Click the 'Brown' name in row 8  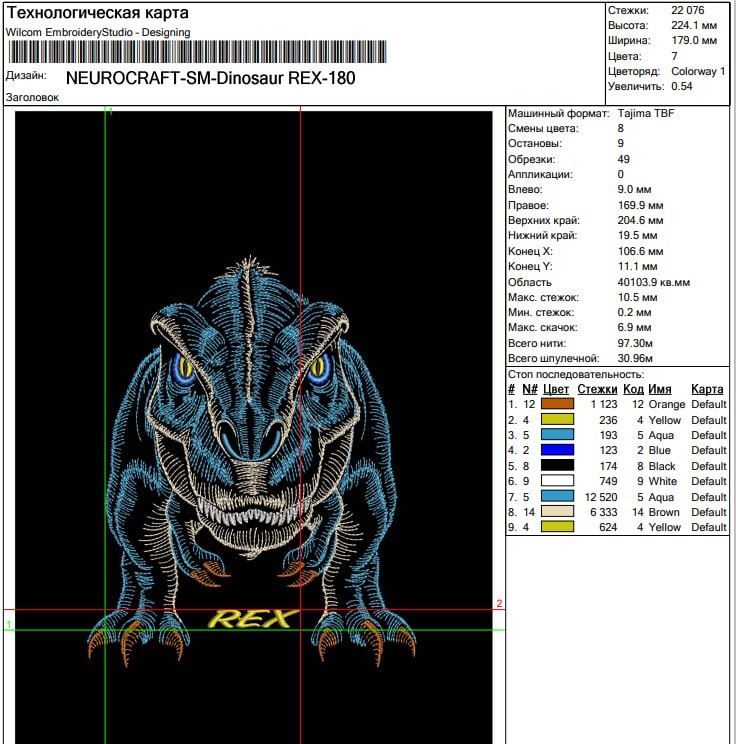(664, 512)
